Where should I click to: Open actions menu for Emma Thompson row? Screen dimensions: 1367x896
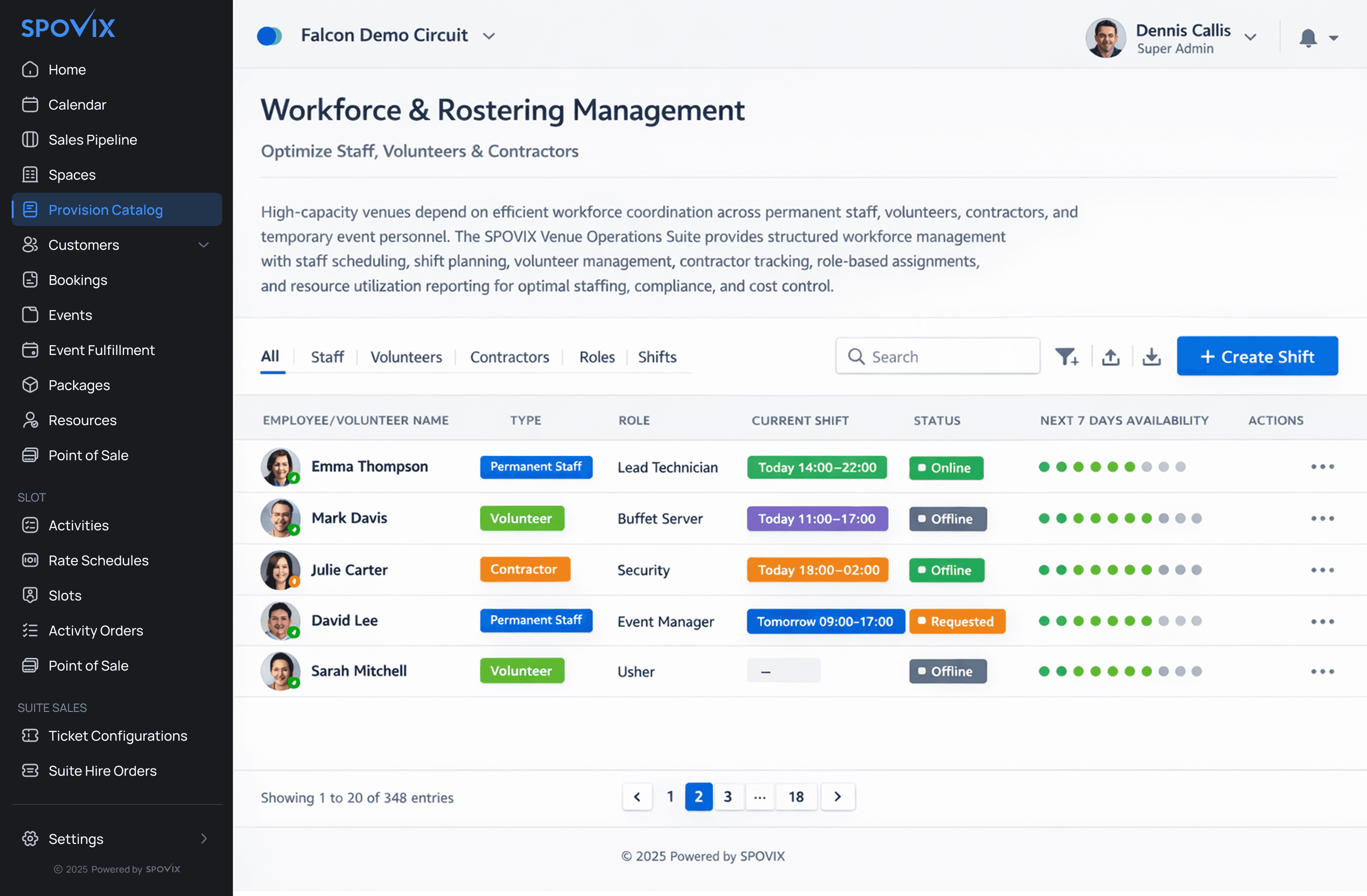pos(1322,467)
